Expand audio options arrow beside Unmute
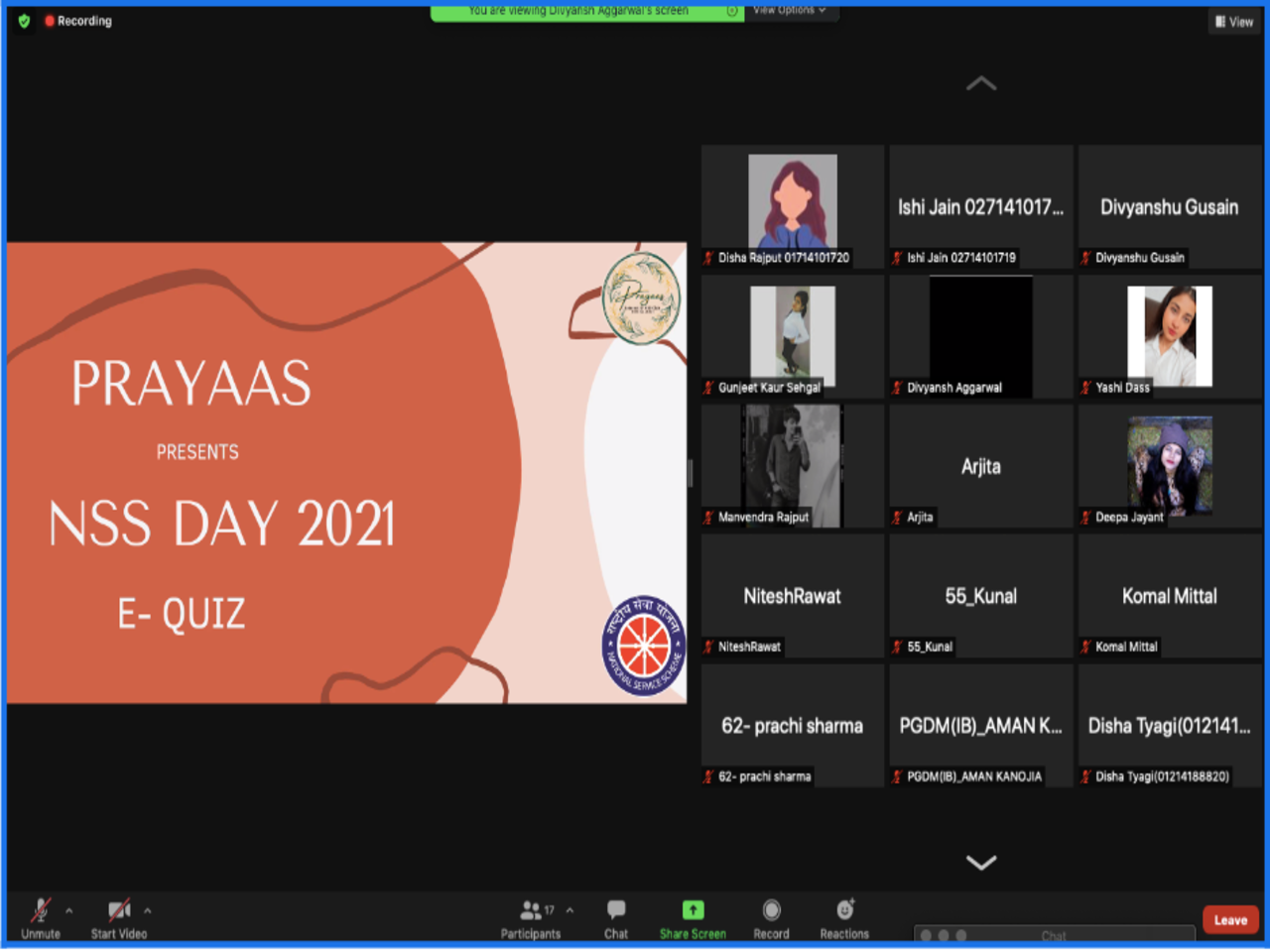Screen dimensions: 1270x952 point(69,910)
